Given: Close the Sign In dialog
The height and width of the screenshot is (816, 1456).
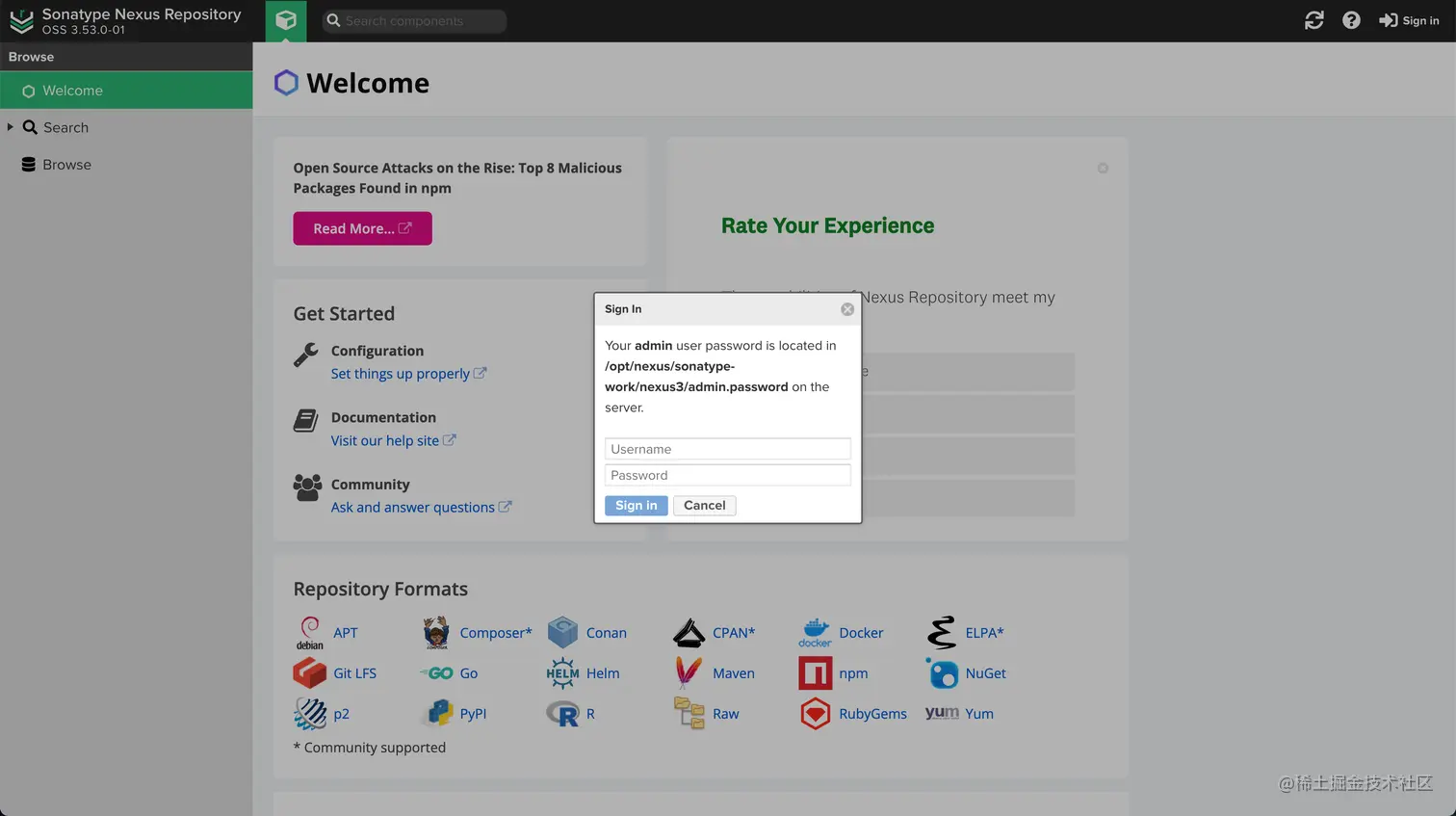Looking at the screenshot, I should coord(847,309).
